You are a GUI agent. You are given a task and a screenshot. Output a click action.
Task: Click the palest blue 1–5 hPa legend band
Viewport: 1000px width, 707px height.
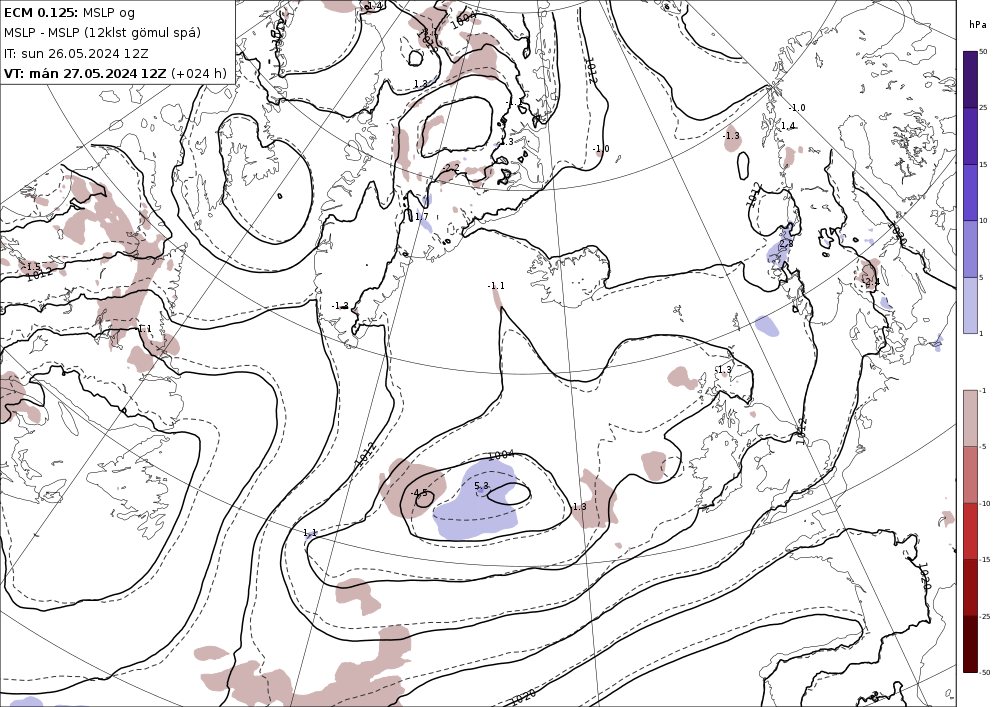[x=970, y=305]
